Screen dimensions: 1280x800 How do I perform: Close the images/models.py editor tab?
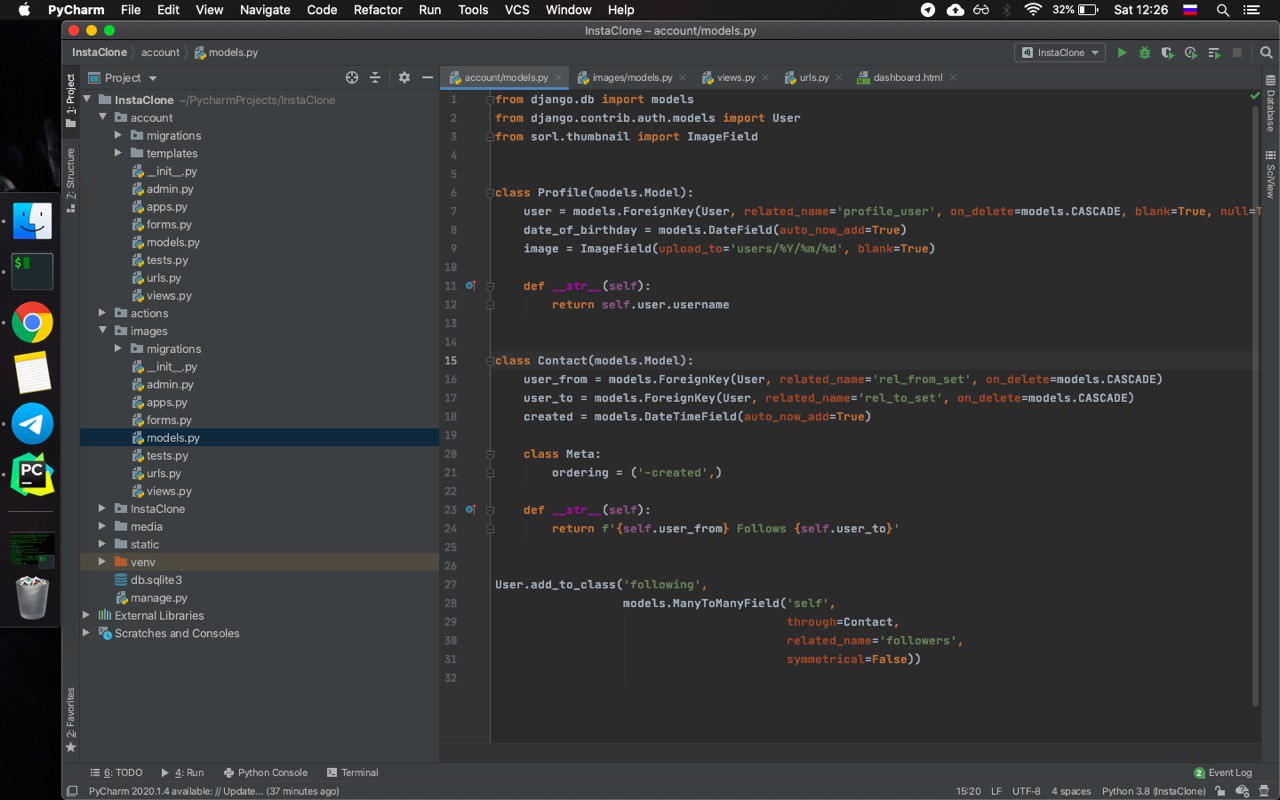(x=682, y=77)
